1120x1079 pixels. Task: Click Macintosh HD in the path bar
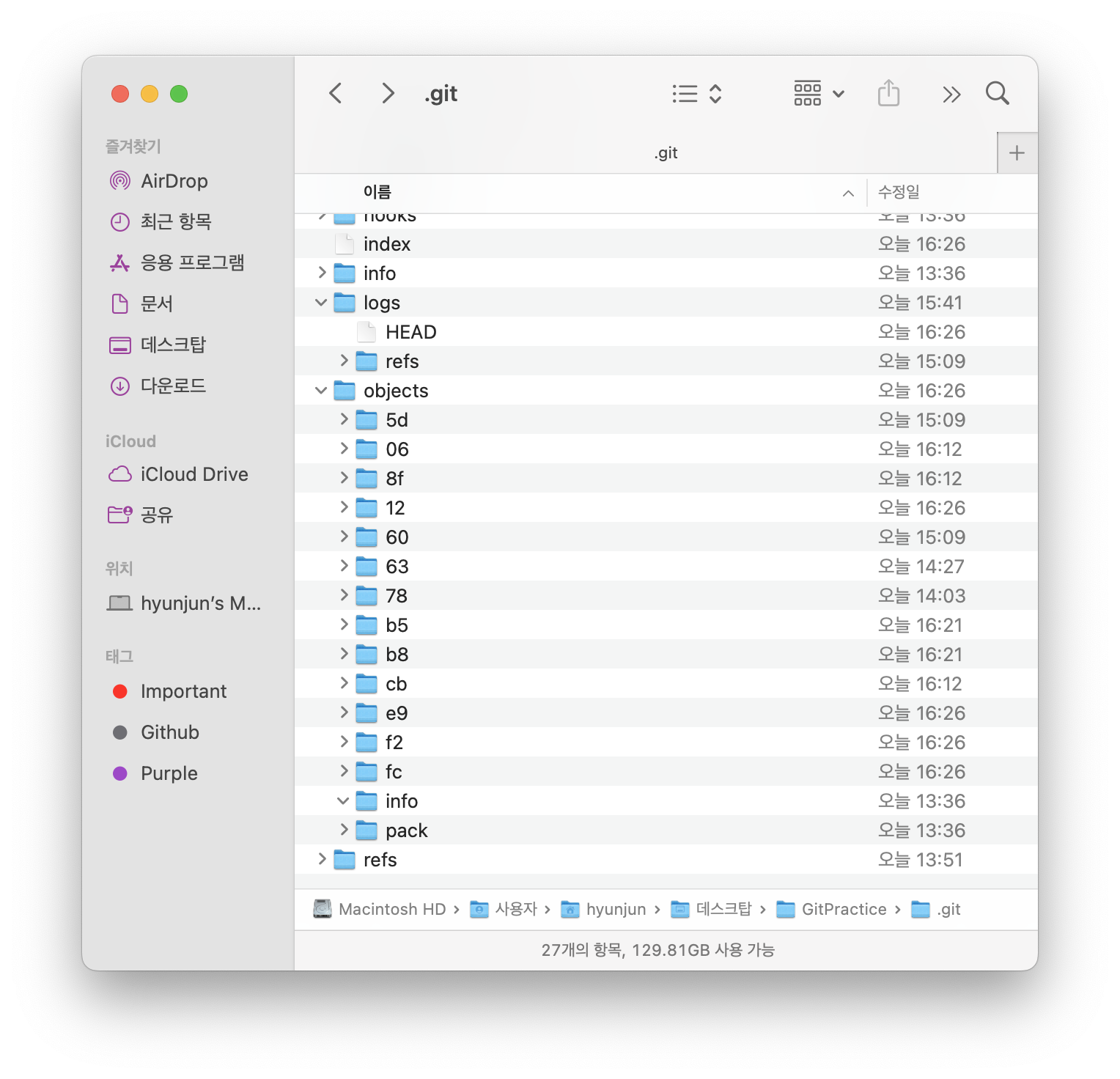[x=380, y=909]
